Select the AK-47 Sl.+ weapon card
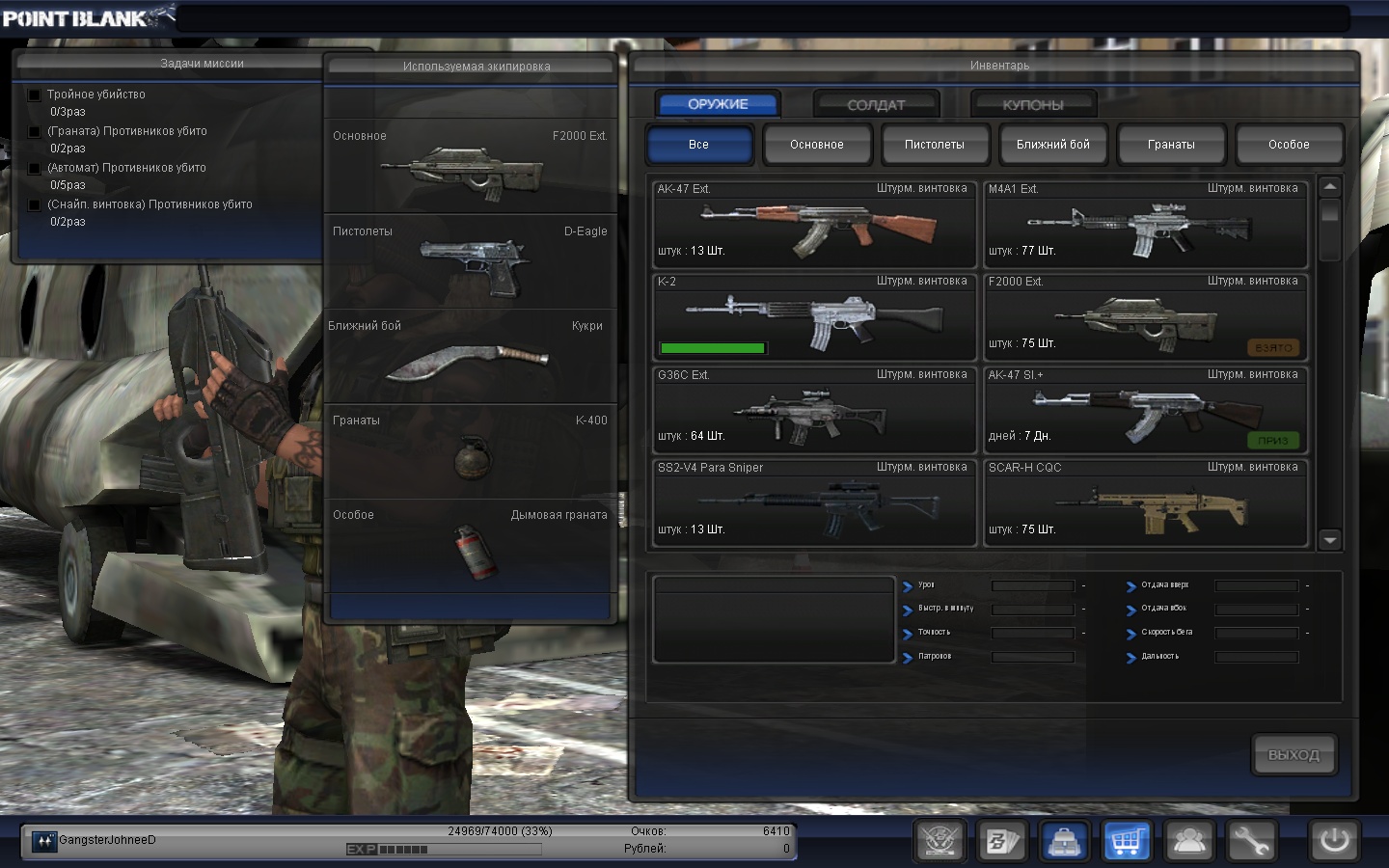The width and height of the screenshot is (1389, 868). point(1146,410)
